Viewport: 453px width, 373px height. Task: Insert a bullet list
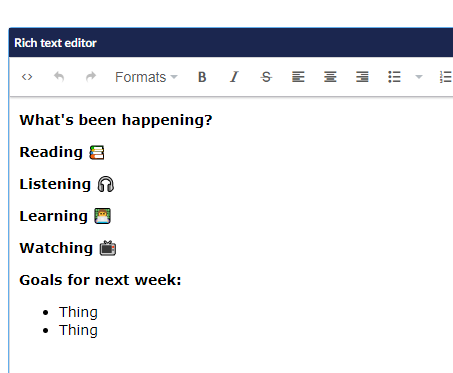point(394,77)
